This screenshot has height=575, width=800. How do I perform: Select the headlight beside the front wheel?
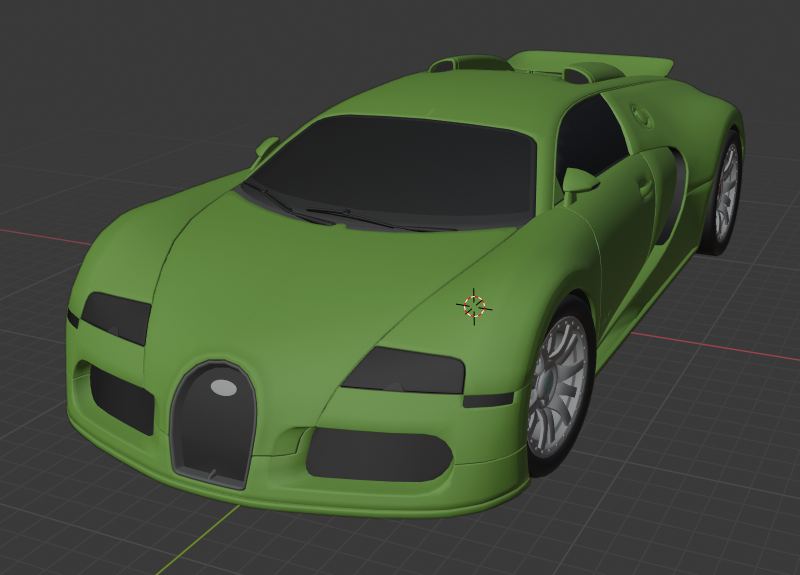(x=404, y=371)
